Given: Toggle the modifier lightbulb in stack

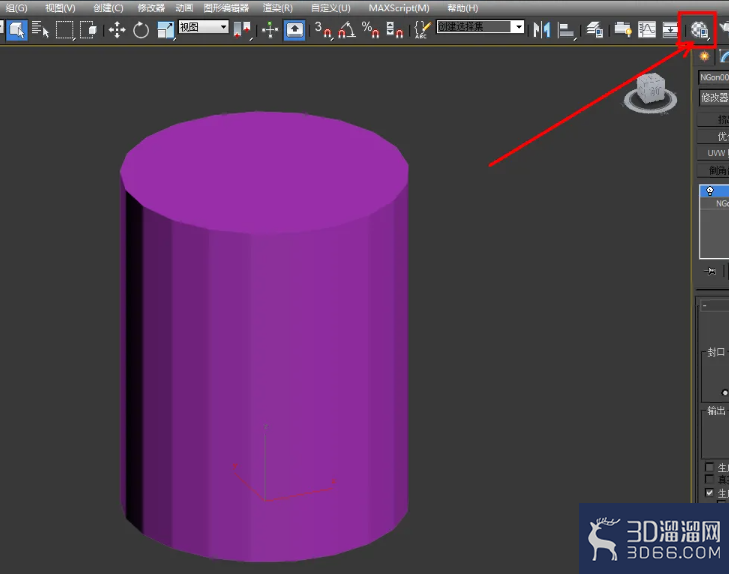Looking at the screenshot, I should (x=710, y=191).
